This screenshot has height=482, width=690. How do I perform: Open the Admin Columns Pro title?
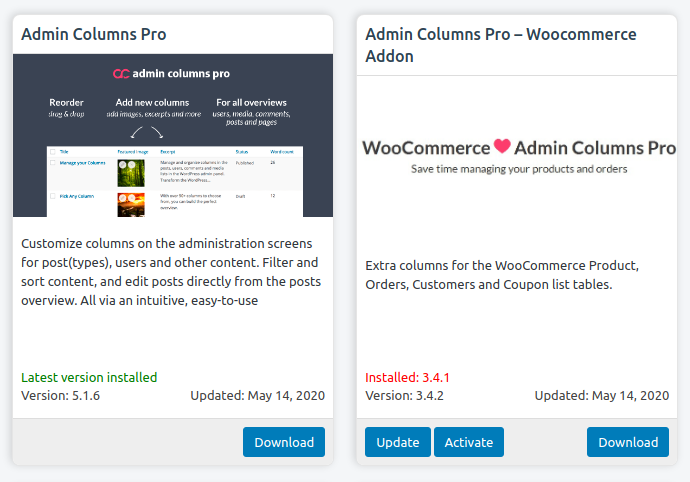point(94,35)
